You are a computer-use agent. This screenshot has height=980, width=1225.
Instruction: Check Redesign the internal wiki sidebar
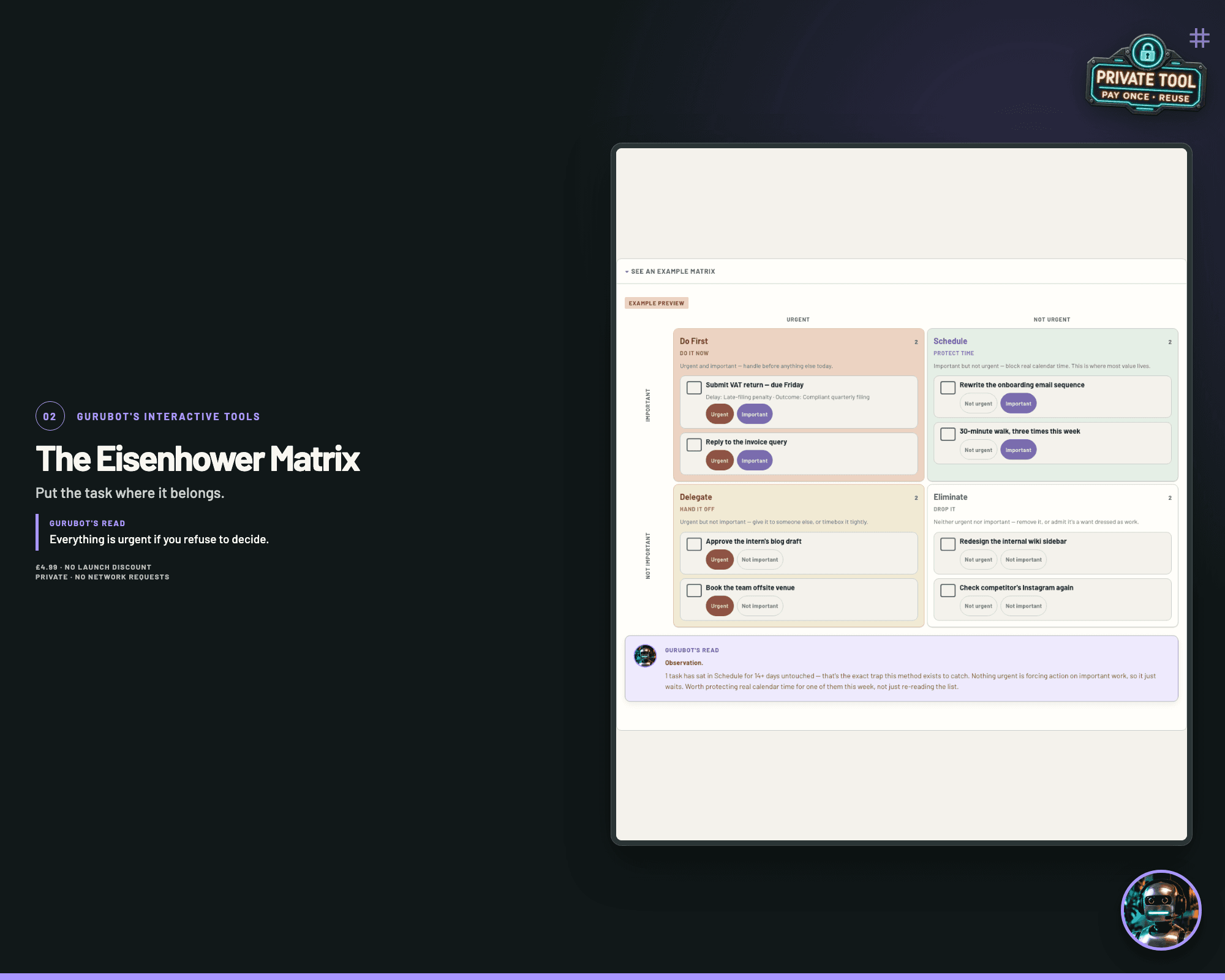pyautogui.click(x=948, y=544)
